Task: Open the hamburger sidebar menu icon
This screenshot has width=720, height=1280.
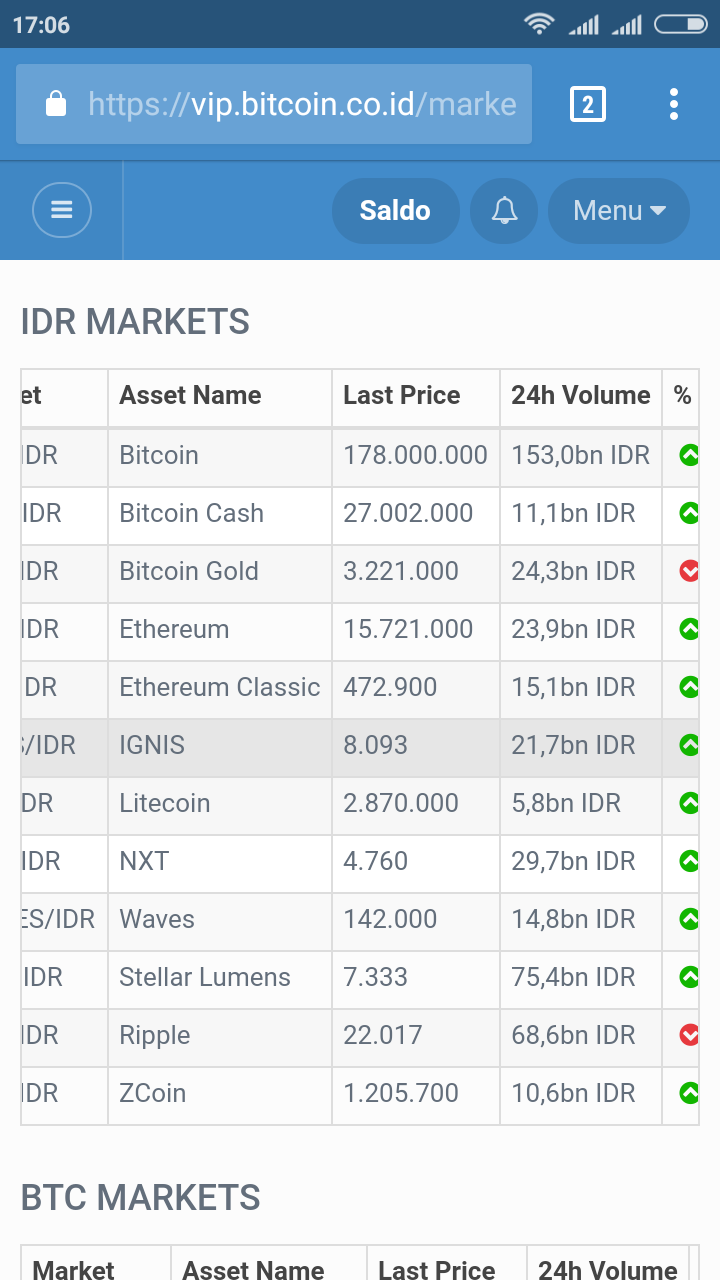Action: 62,210
